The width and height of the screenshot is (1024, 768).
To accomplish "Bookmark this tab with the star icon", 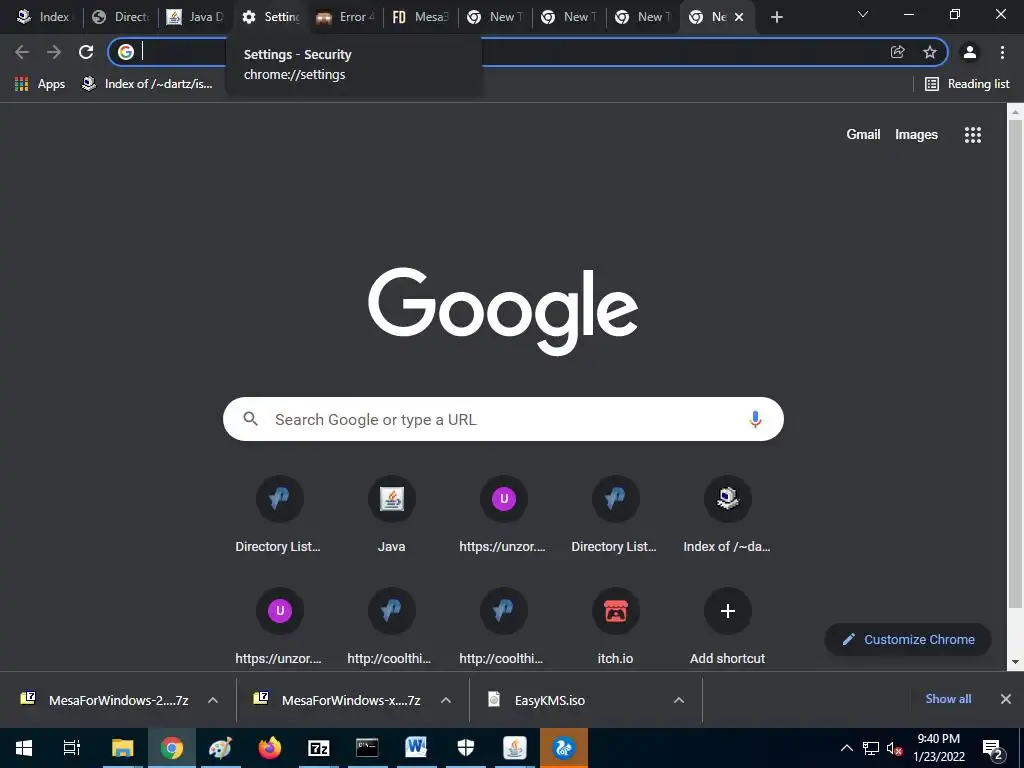I will (x=930, y=52).
